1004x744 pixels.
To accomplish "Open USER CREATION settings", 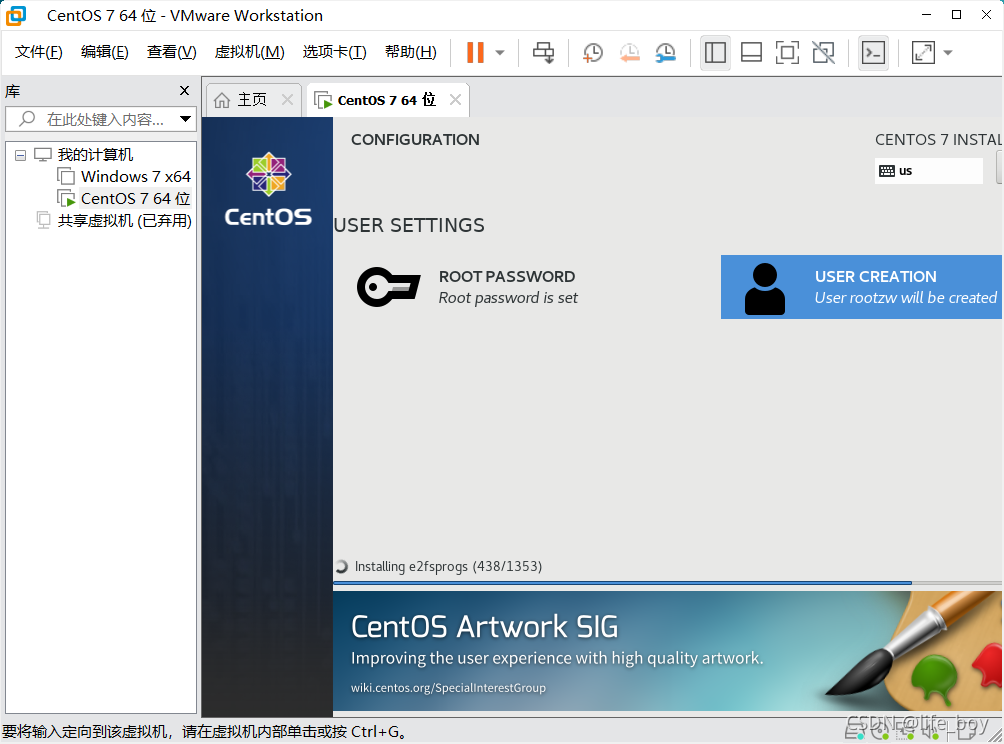I will click(861, 287).
